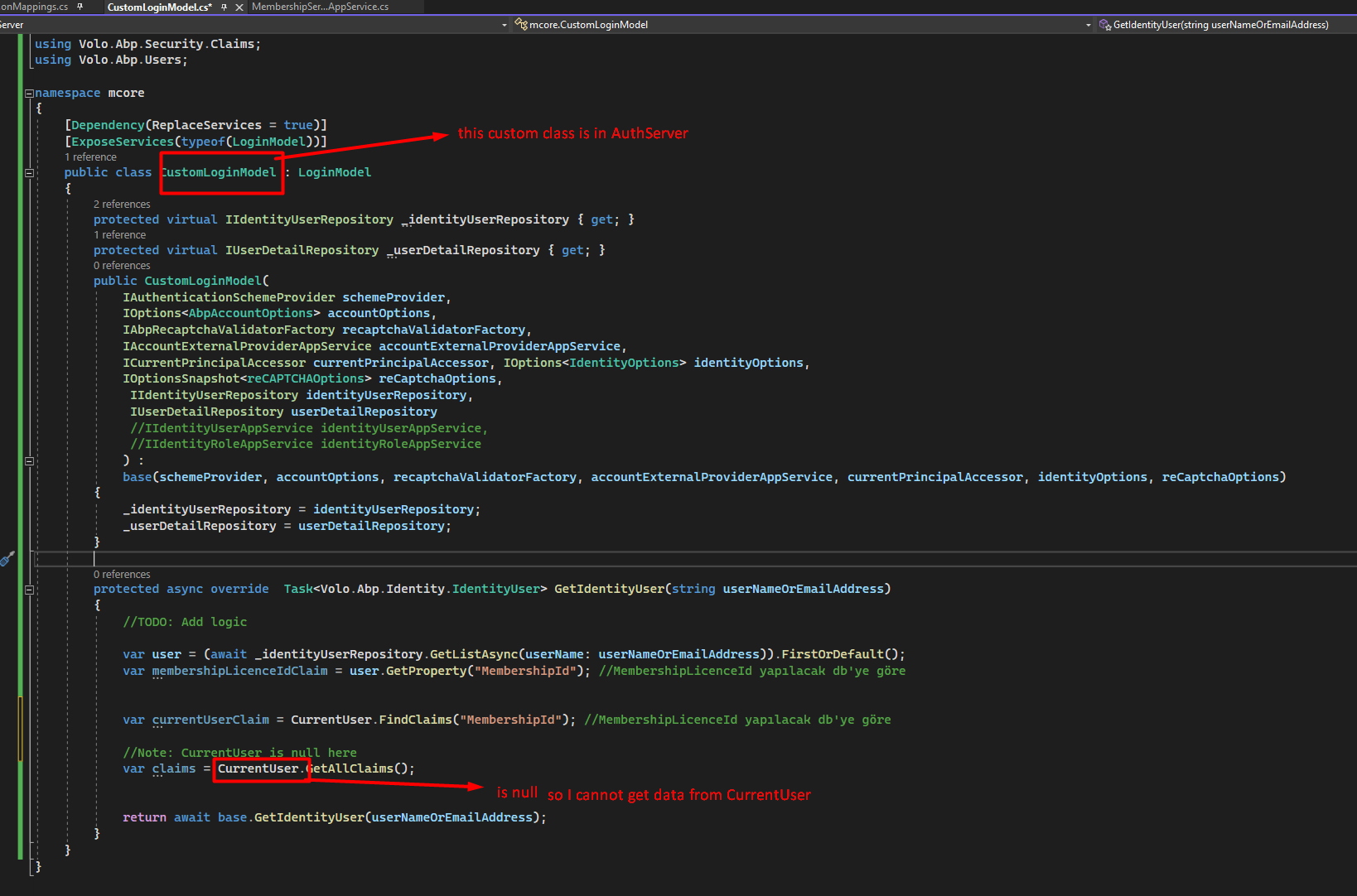Click method icon beside GetIdentityUser in navigation bar
This screenshot has width=1357, height=896.
[1105, 25]
